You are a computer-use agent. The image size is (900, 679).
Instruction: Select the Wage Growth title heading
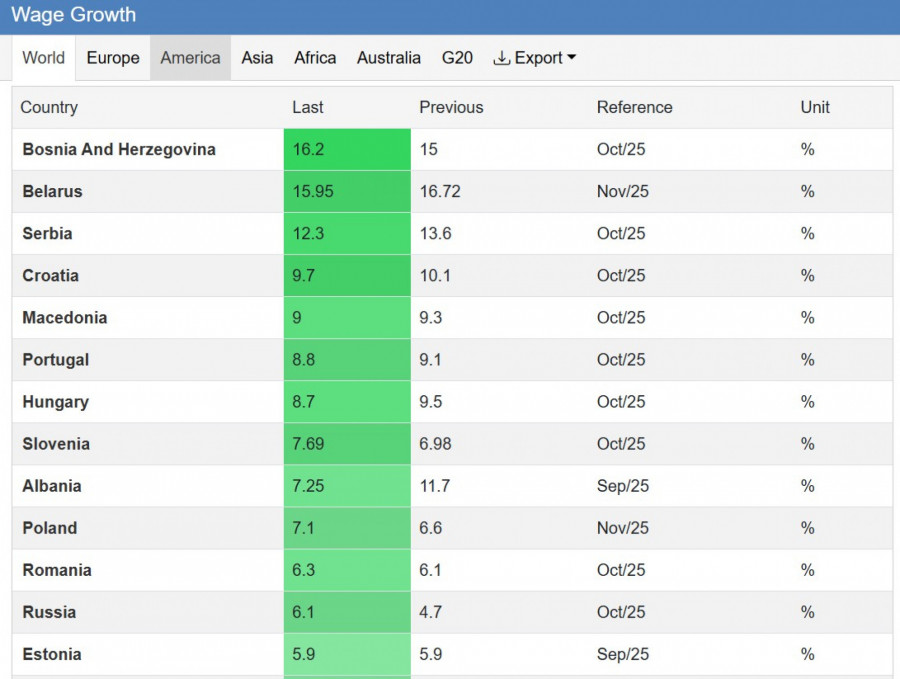click(x=73, y=16)
